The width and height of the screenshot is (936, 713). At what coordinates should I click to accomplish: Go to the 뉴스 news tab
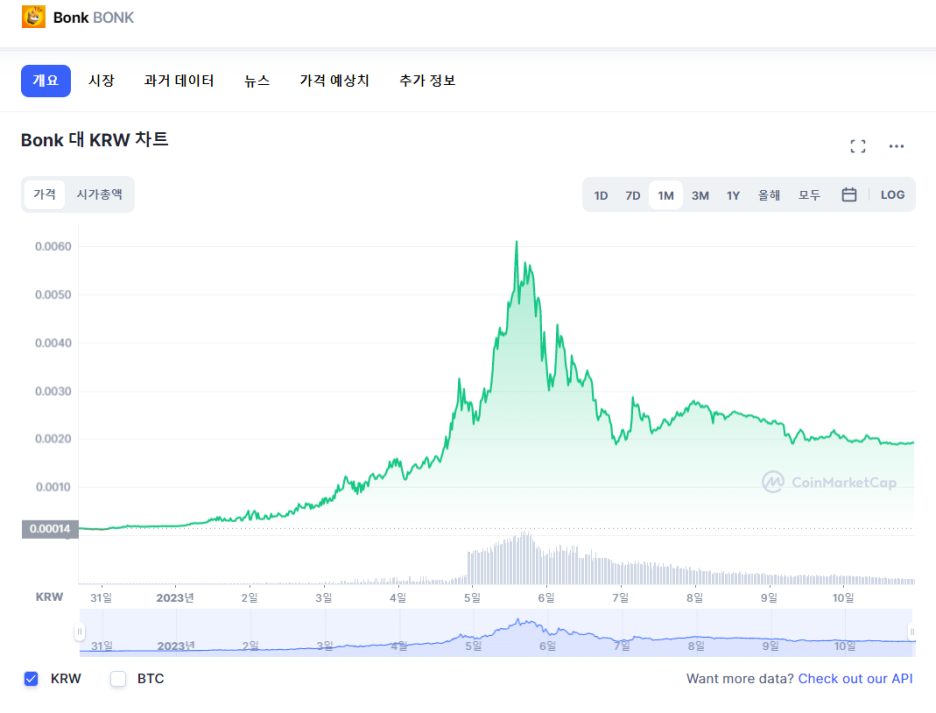click(x=257, y=81)
